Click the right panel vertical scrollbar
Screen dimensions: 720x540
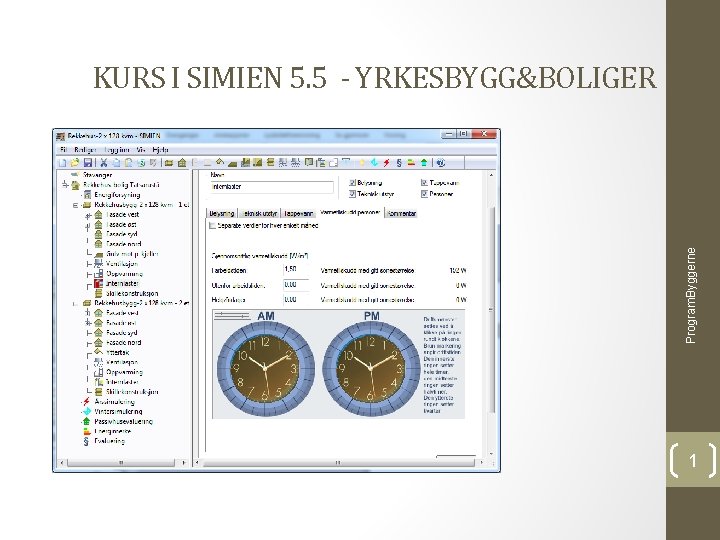[491, 314]
